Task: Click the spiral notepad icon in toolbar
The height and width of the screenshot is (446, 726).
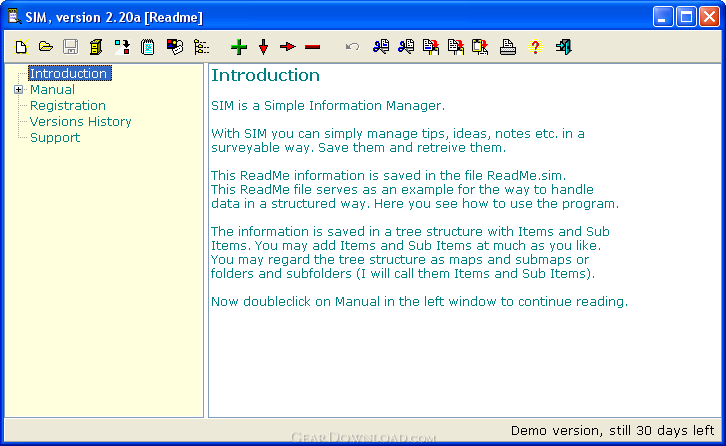Action: click(x=148, y=47)
